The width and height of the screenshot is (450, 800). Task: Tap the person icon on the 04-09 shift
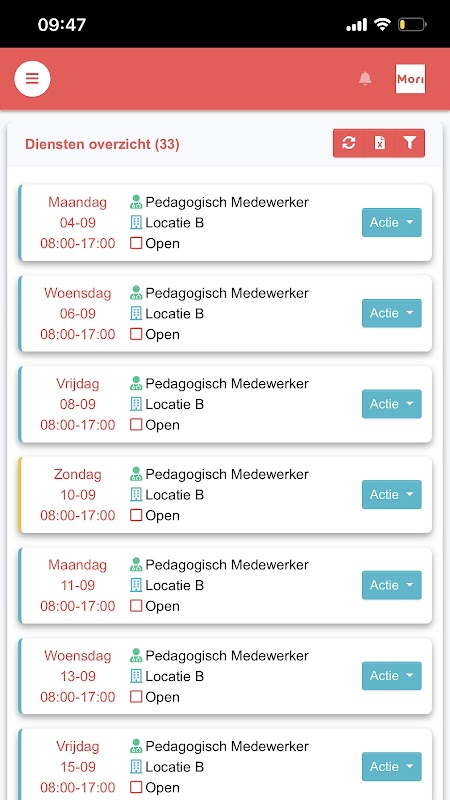pyautogui.click(x=136, y=202)
